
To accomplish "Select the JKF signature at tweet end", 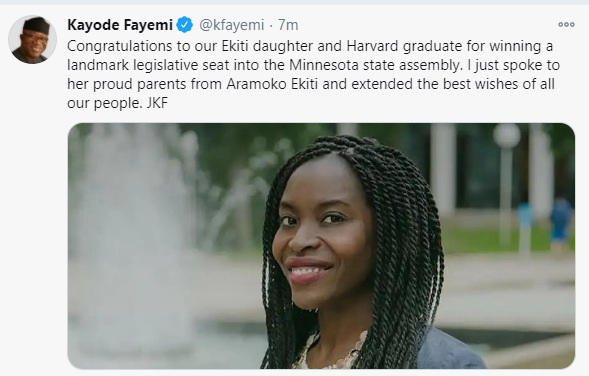I will [157, 103].
